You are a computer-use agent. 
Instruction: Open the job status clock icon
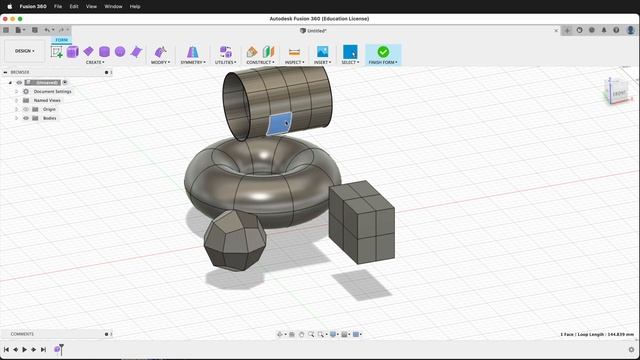(591, 30)
